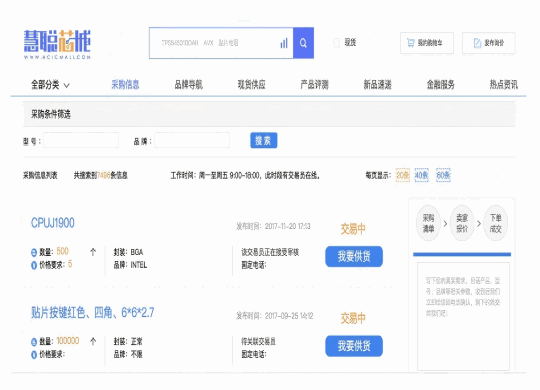Click quantity value 500
The width and height of the screenshot is (540, 390).
[x=62, y=252]
